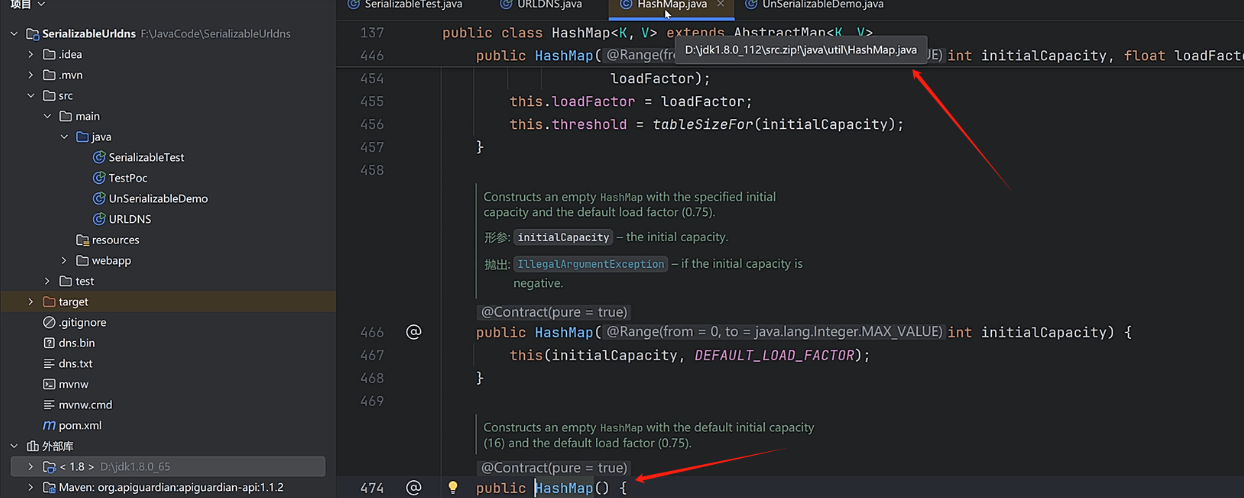Image resolution: width=1244 pixels, height=498 pixels.
Task: Click the target folder icon
Action: coord(49,301)
